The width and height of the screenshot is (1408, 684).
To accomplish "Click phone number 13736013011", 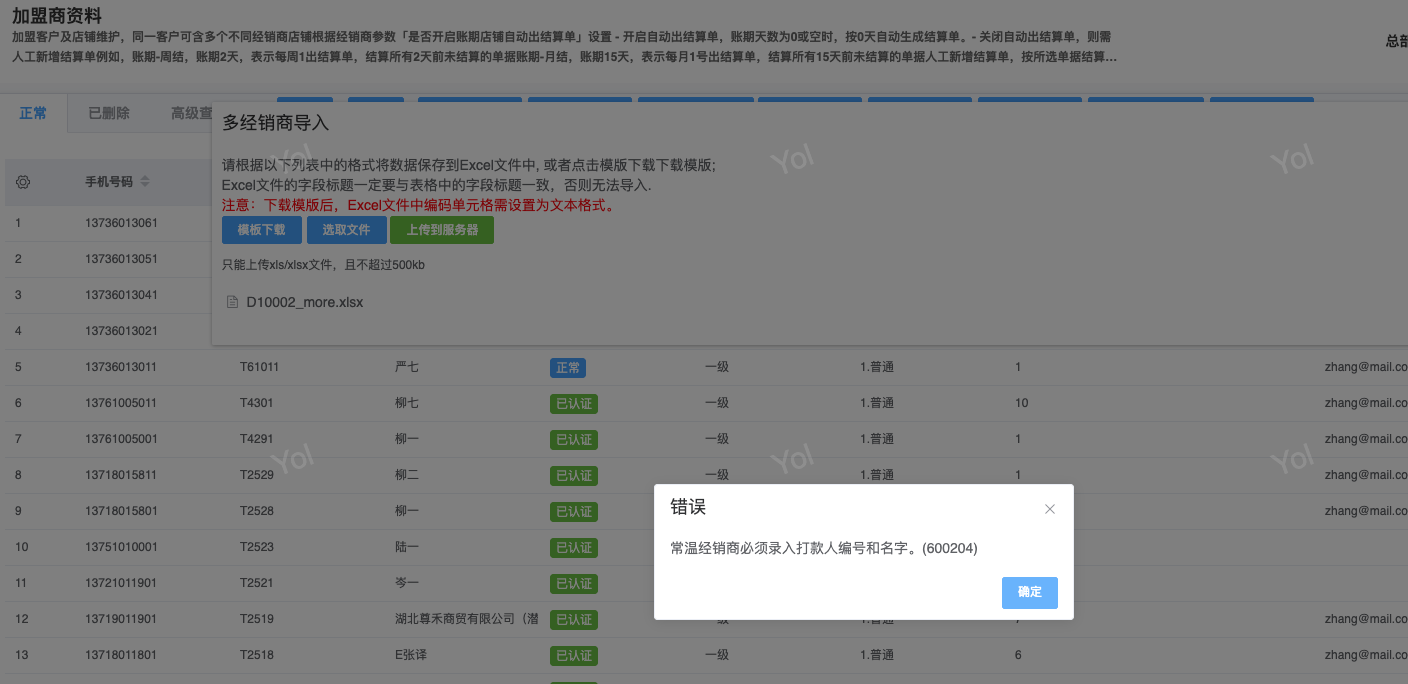I will tap(121, 367).
